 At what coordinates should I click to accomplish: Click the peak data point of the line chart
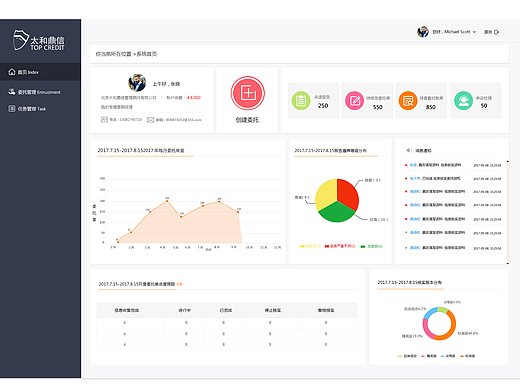[x=167, y=201]
